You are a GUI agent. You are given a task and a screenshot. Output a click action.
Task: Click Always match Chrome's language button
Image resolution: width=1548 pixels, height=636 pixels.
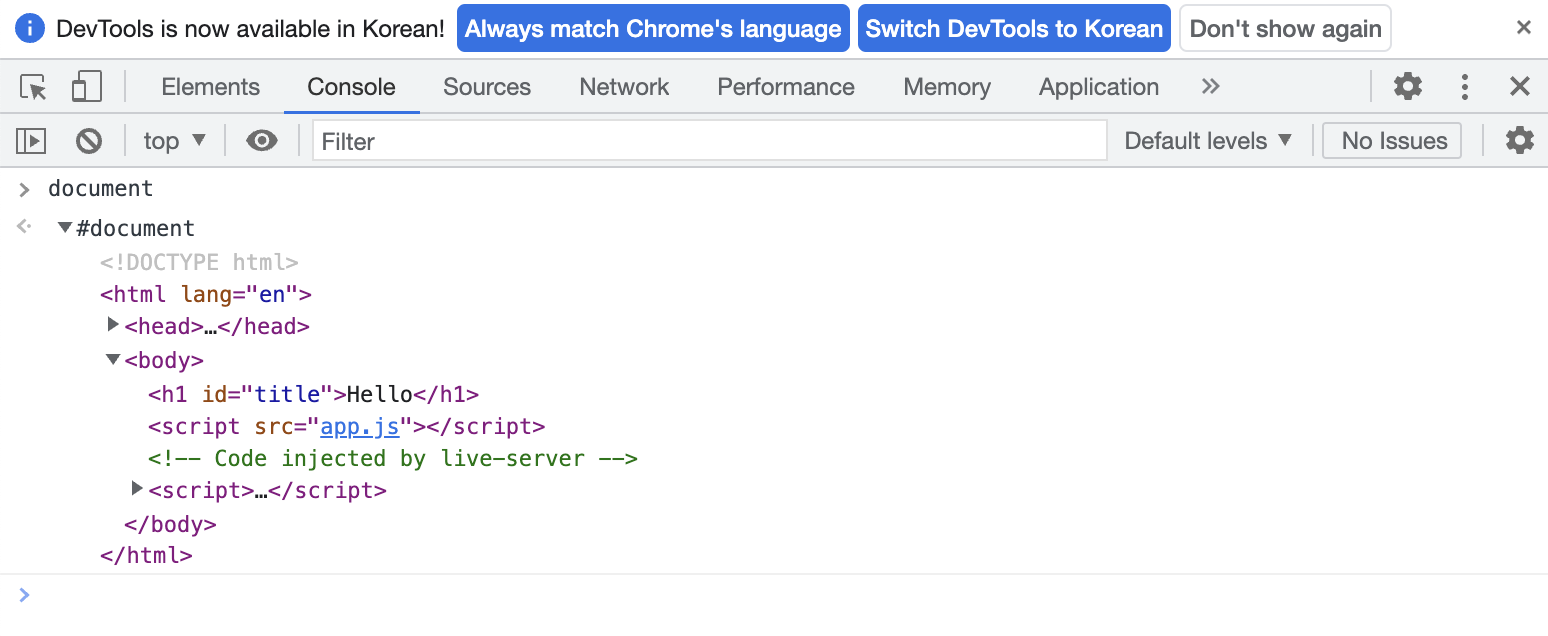click(x=653, y=28)
